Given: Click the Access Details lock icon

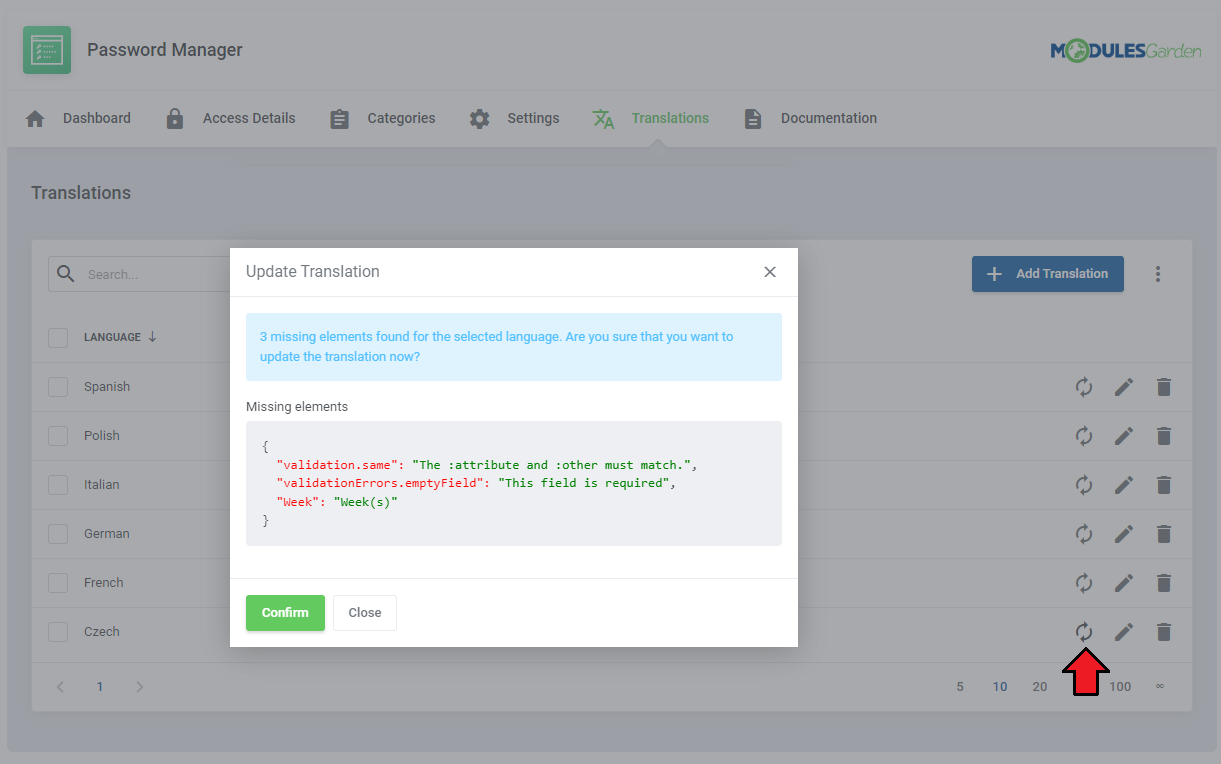Looking at the screenshot, I should tap(175, 119).
